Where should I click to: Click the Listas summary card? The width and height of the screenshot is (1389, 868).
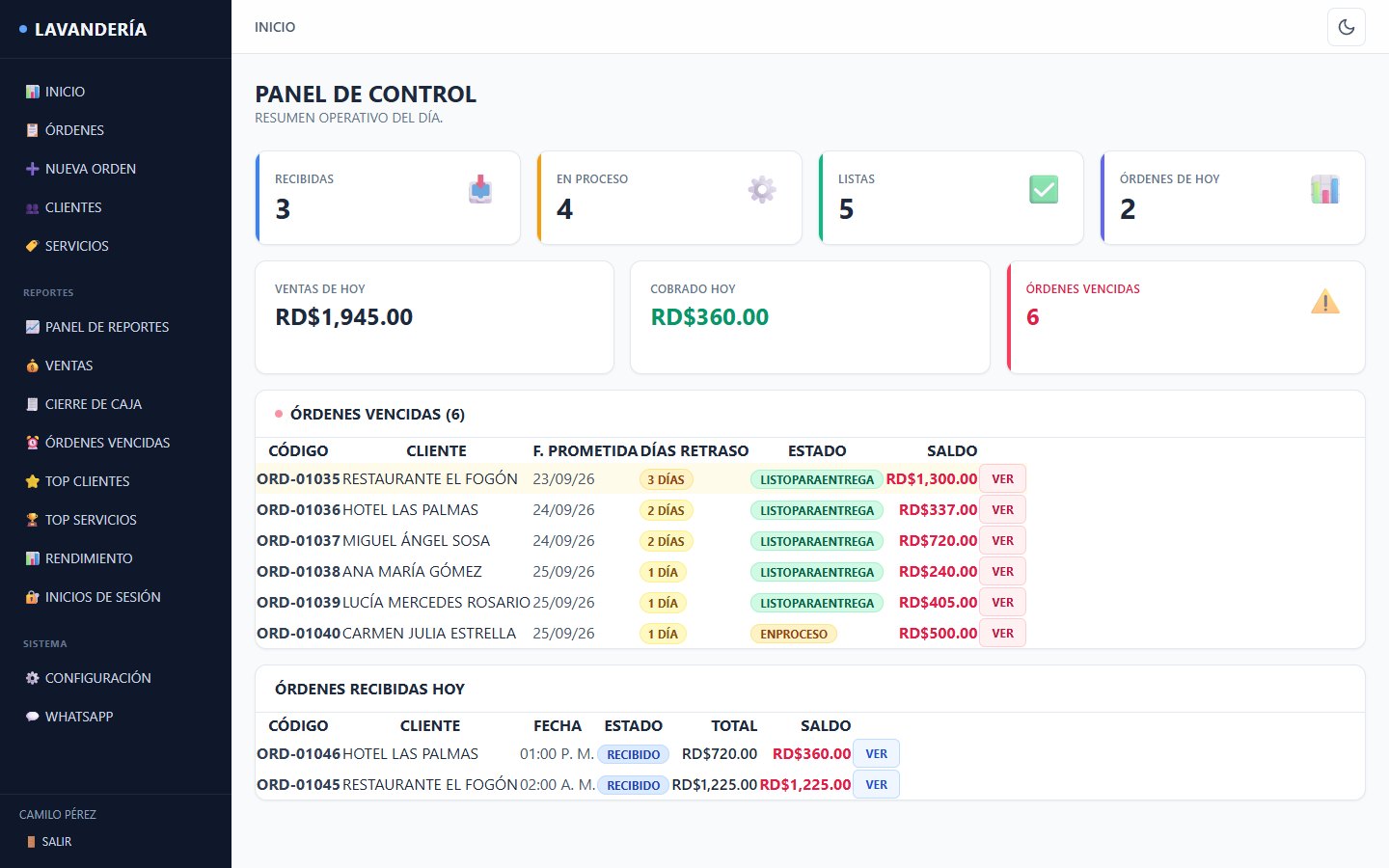click(x=951, y=198)
